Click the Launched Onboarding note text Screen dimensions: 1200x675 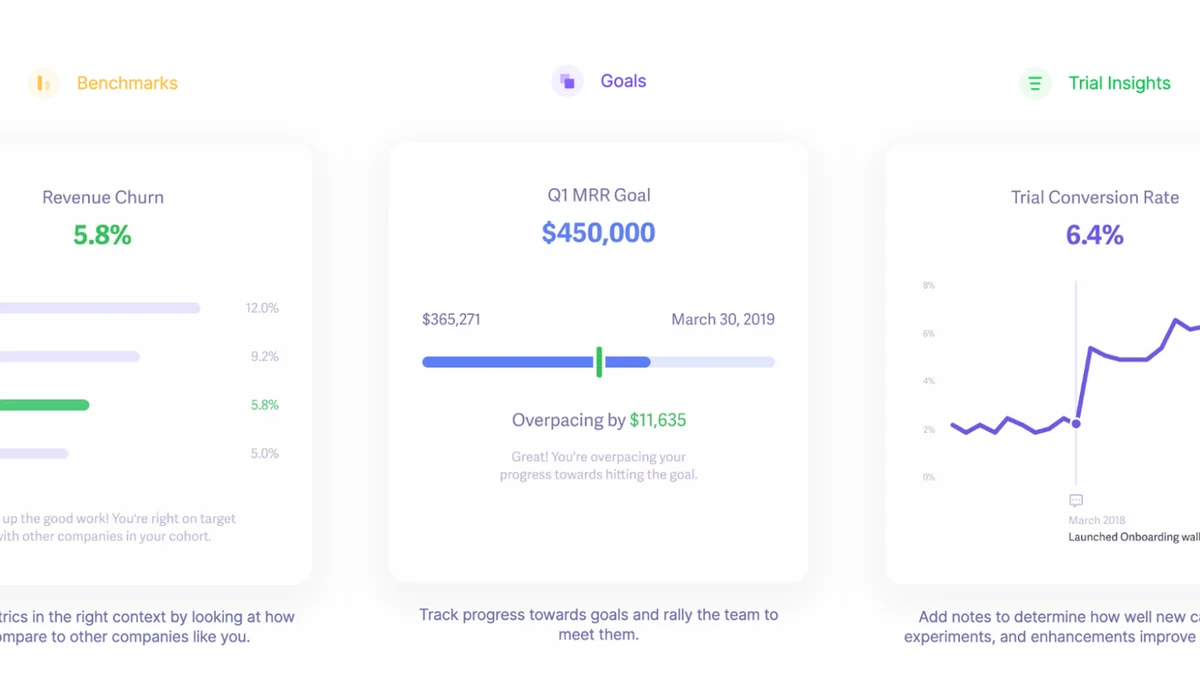(1134, 537)
